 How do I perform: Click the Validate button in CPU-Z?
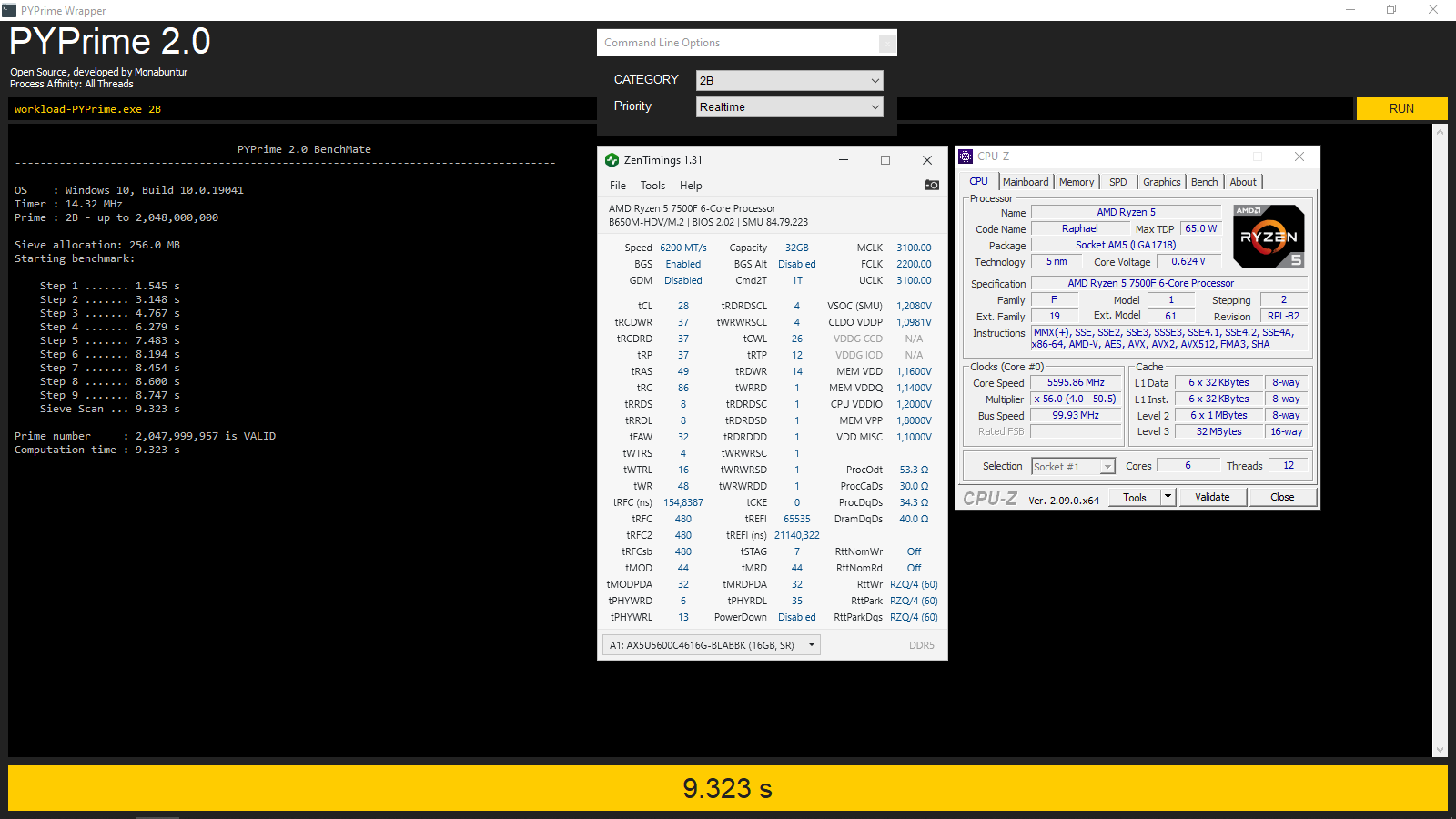(1212, 497)
